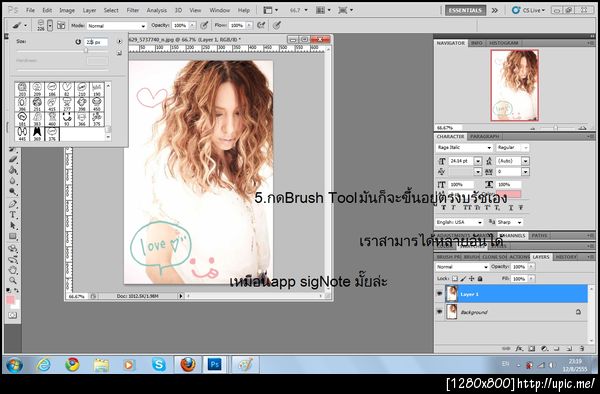
Task: Switch to the Paragraph tab
Action: pyautogui.click(x=484, y=137)
